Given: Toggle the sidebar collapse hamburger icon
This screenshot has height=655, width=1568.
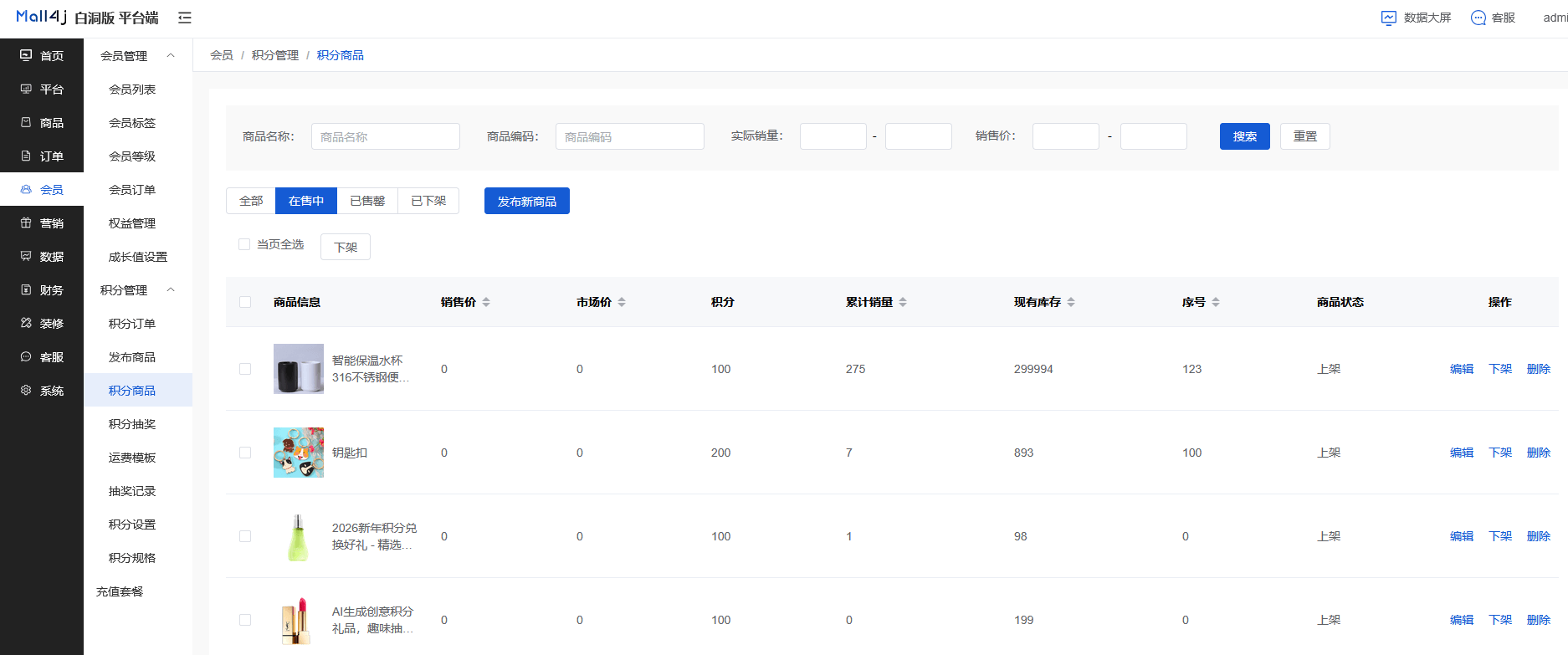Looking at the screenshot, I should (185, 18).
